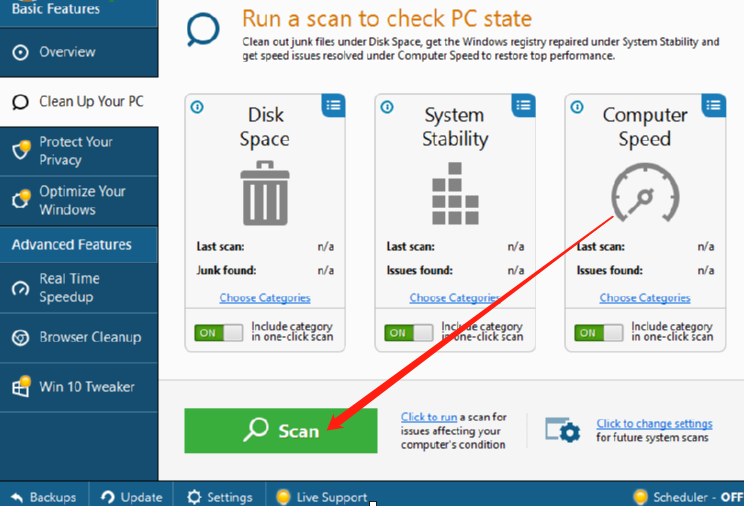The height and width of the screenshot is (506, 744).
Task: Click the Disk Space trash can icon
Action: click(x=265, y=193)
